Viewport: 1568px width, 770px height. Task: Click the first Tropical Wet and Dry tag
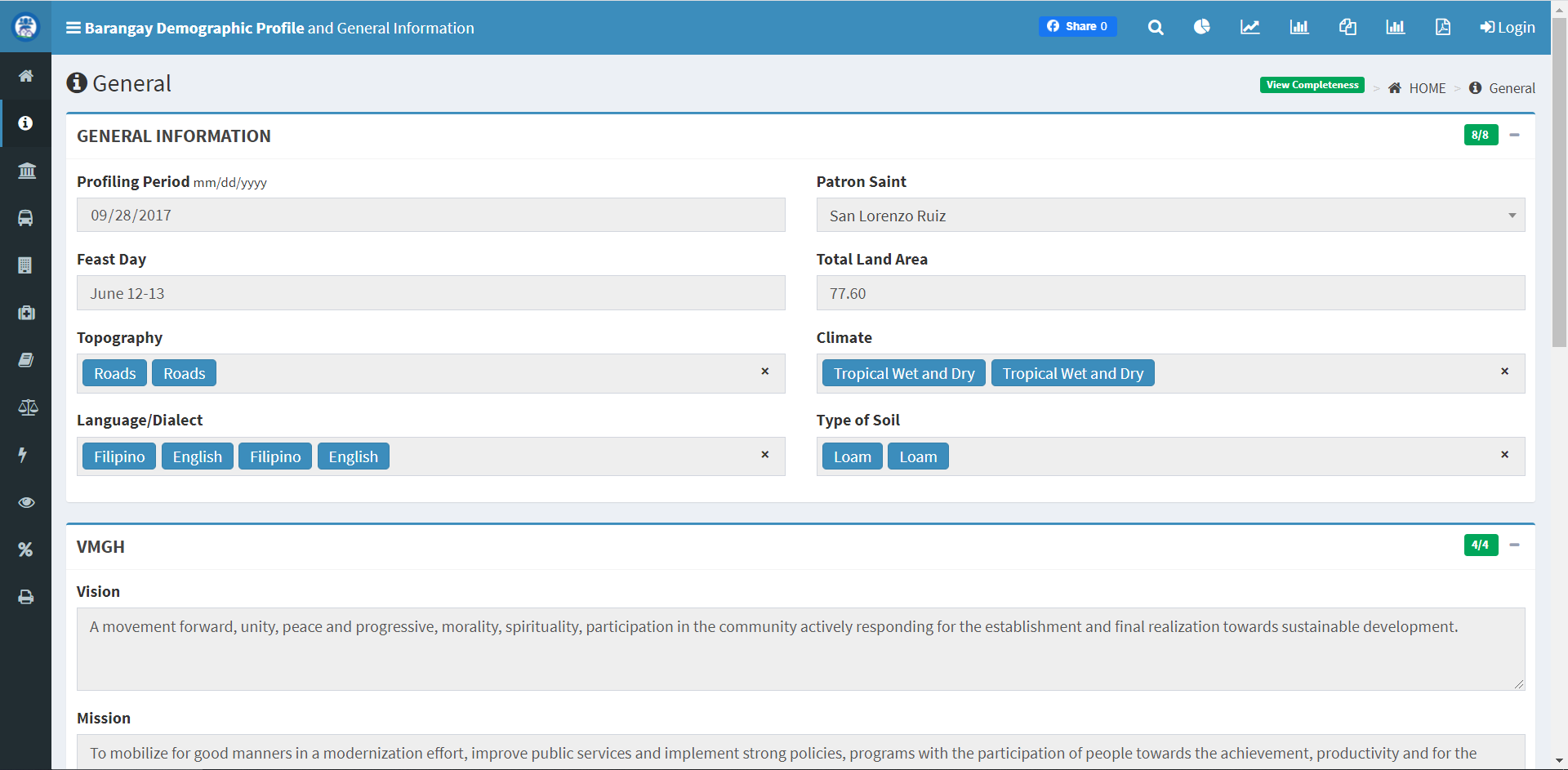point(904,373)
